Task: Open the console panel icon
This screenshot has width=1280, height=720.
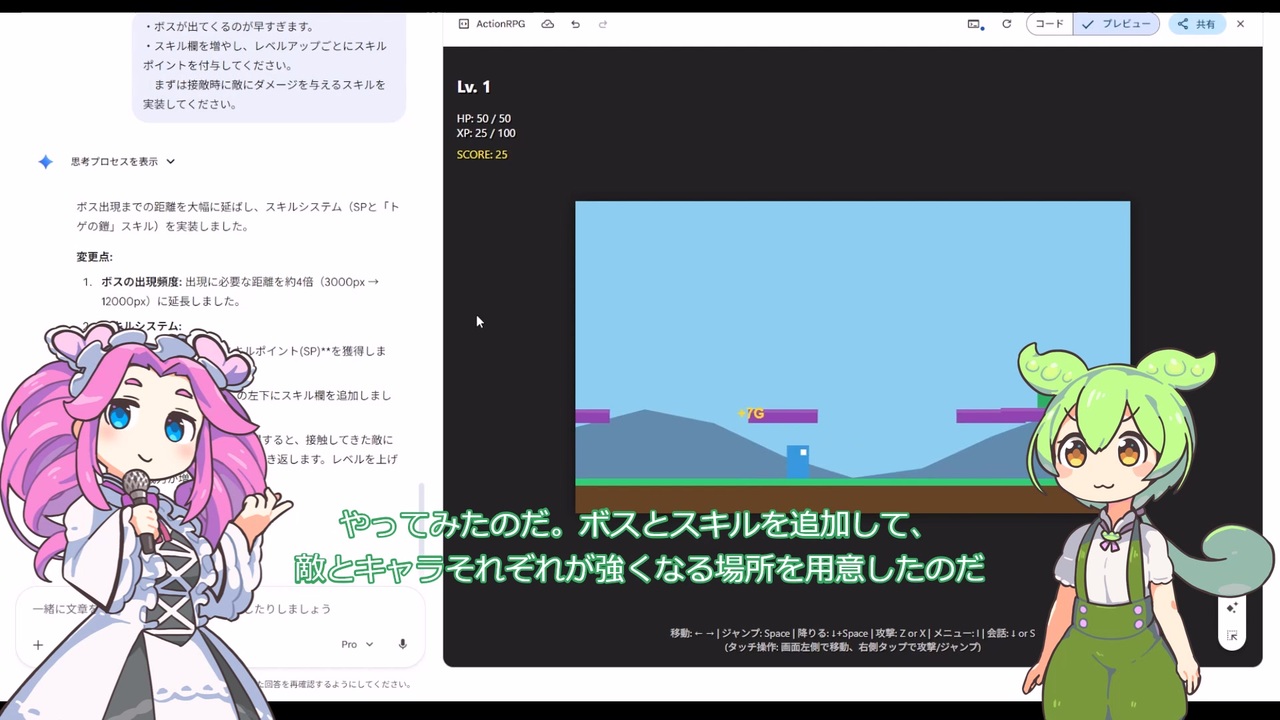Action: pyautogui.click(x=975, y=24)
